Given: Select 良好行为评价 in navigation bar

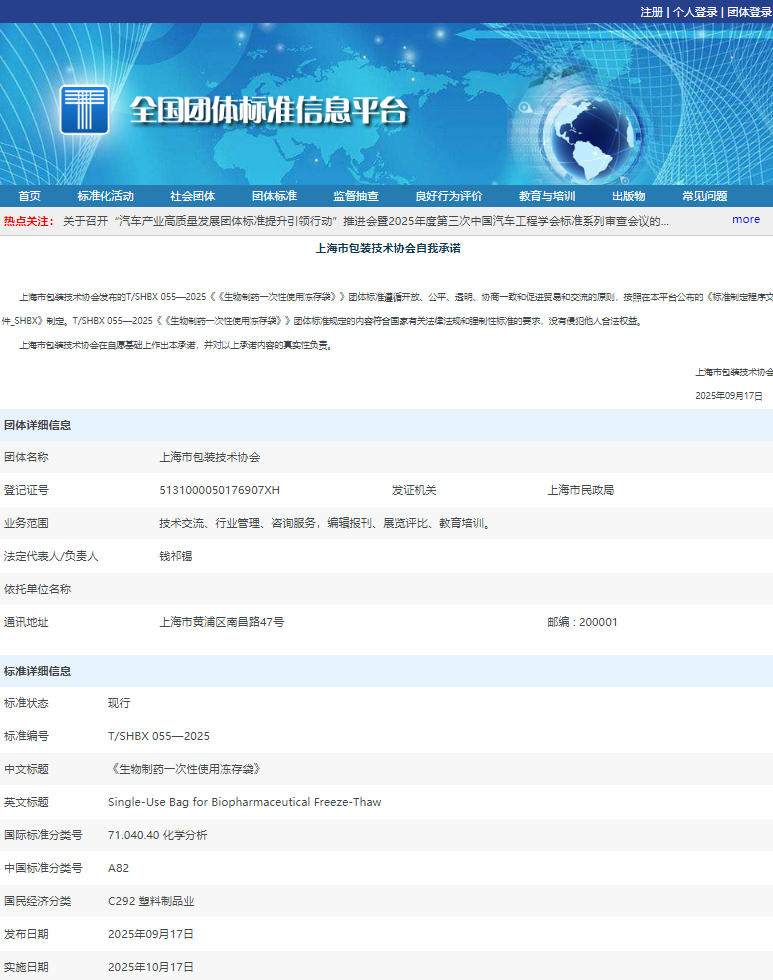Looking at the screenshot, I should tap(449, 196).
